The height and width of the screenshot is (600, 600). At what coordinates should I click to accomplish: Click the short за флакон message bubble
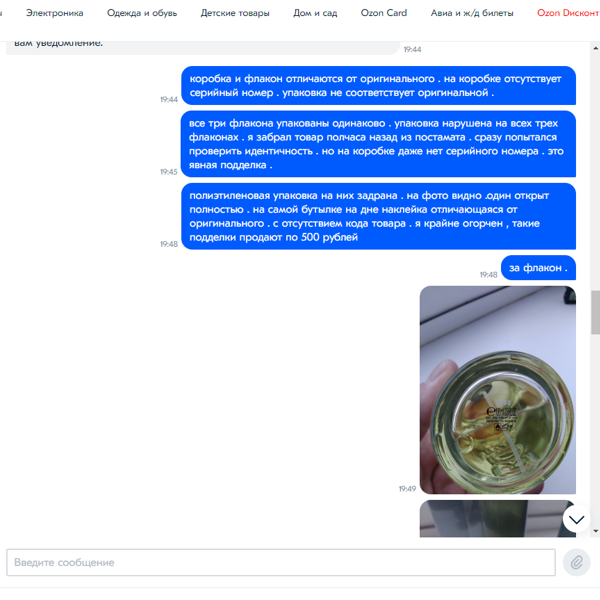[x=538, y=268]
